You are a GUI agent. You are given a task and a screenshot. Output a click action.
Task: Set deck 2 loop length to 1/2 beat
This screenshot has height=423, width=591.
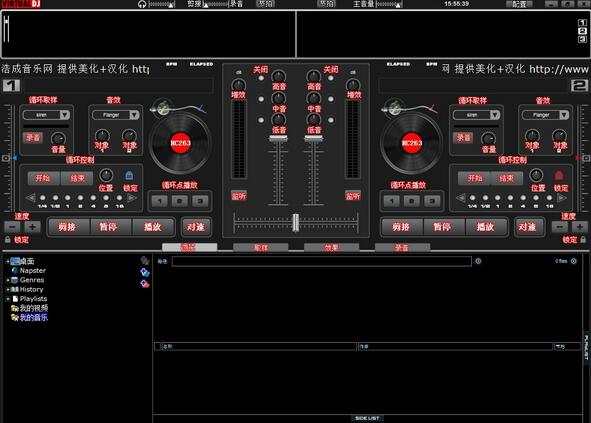(x=485, y=198)
